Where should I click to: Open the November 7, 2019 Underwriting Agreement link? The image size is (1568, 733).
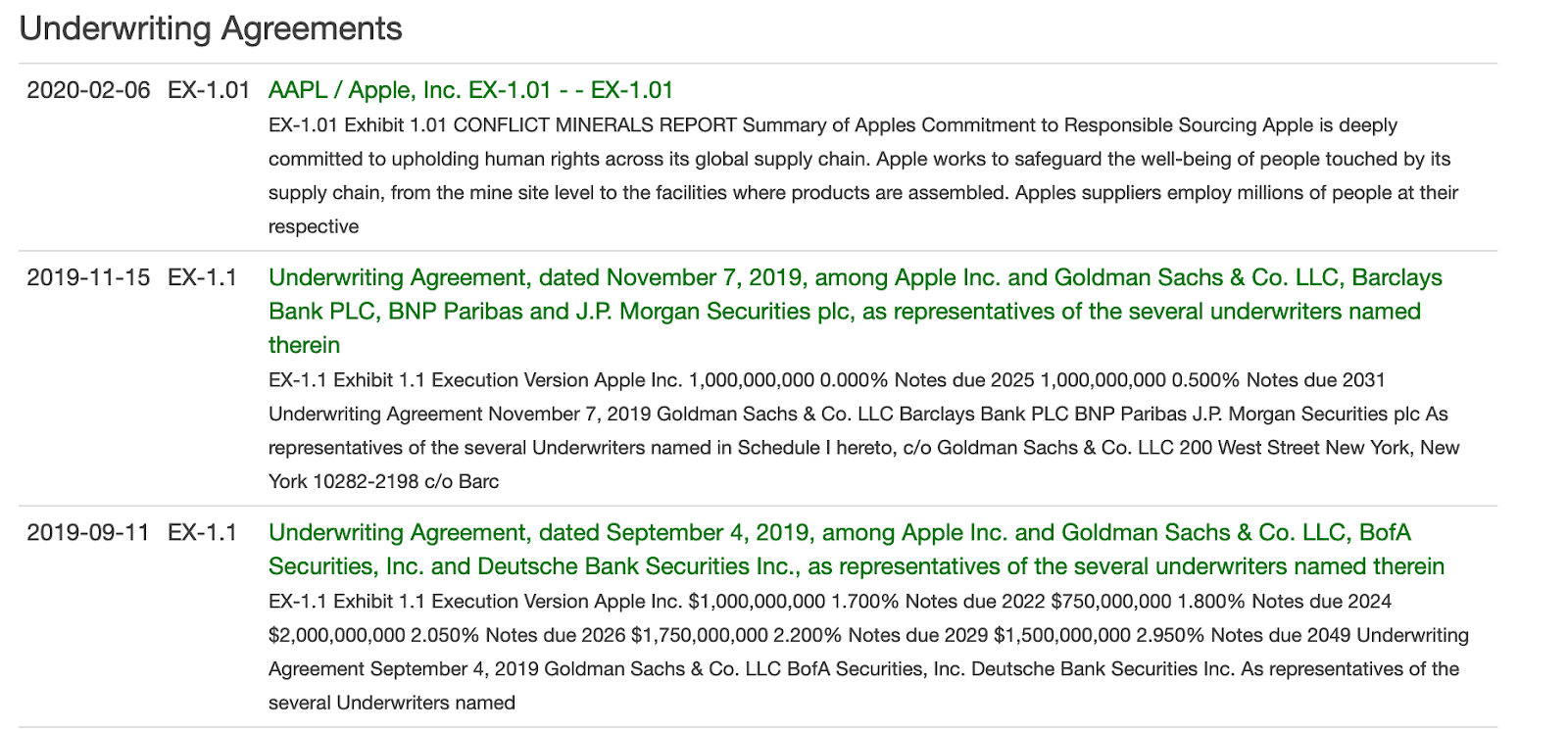pos(856,311)
